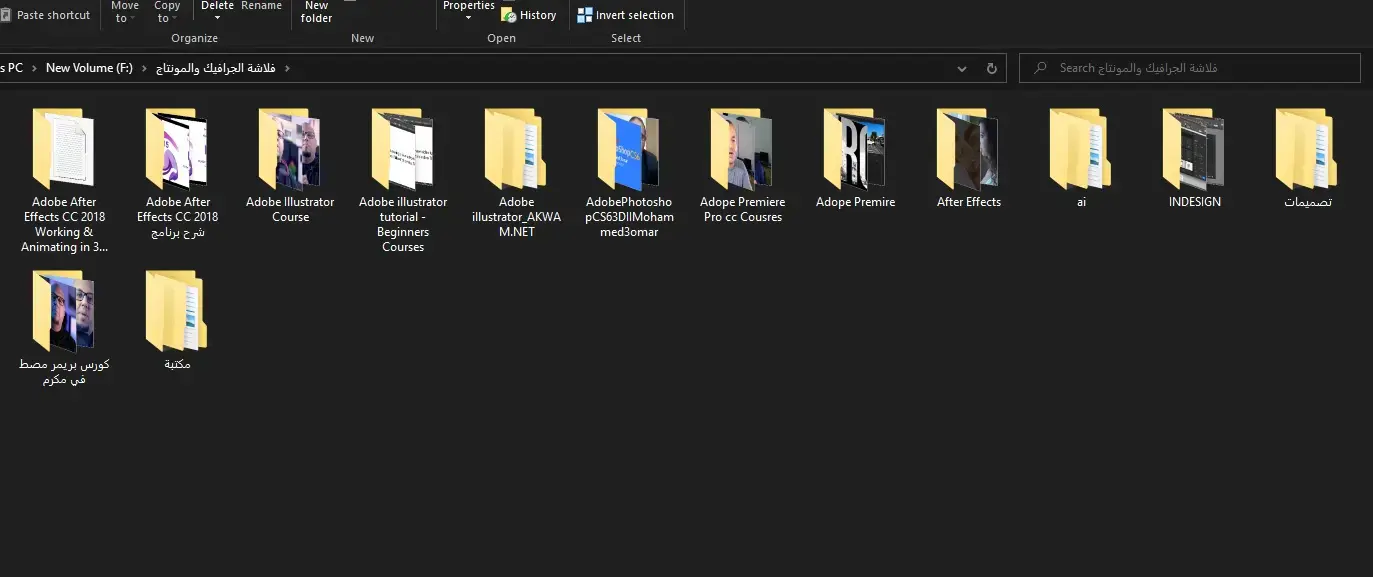The image size is (1373, 577).
Task: Expand the Delete options arrow
Action: click(217, 19)
